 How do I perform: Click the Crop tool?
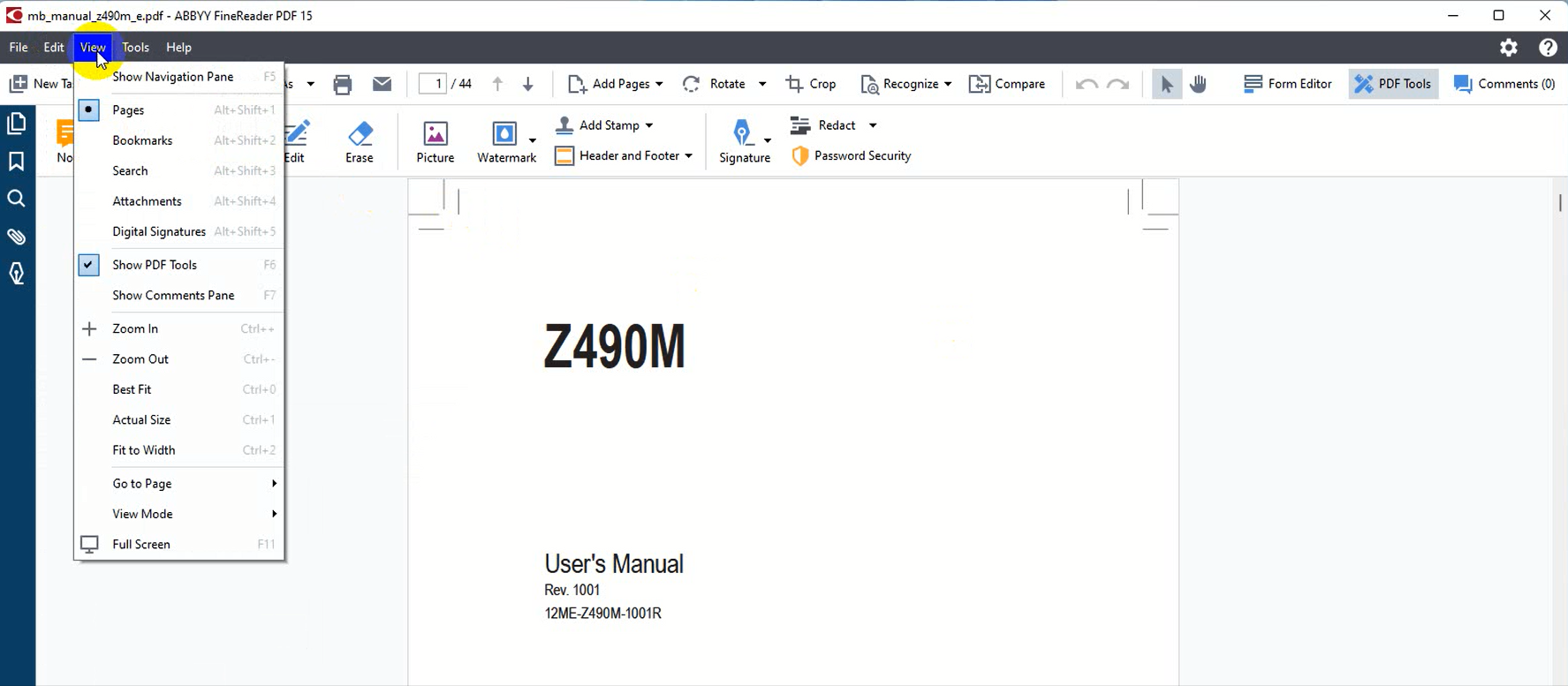pyautogui.click(x=811, y=84)
